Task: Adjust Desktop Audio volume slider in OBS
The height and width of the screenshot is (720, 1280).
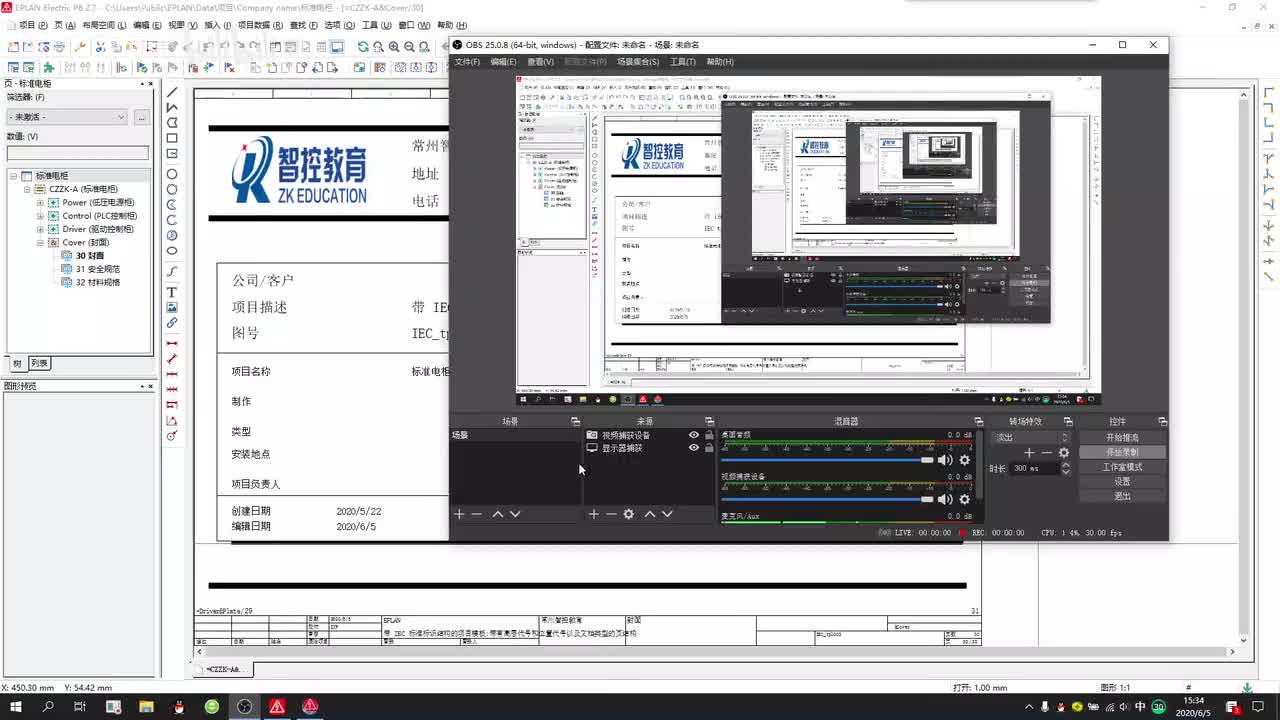Action: 827,460
